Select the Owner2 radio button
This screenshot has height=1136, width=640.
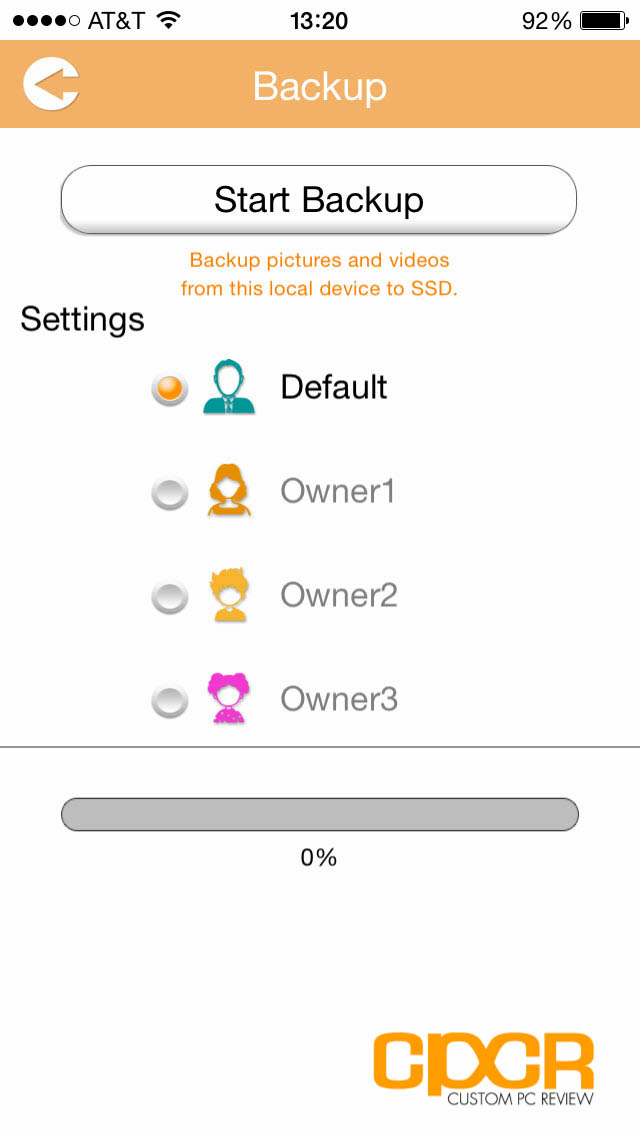coord(170,597)
